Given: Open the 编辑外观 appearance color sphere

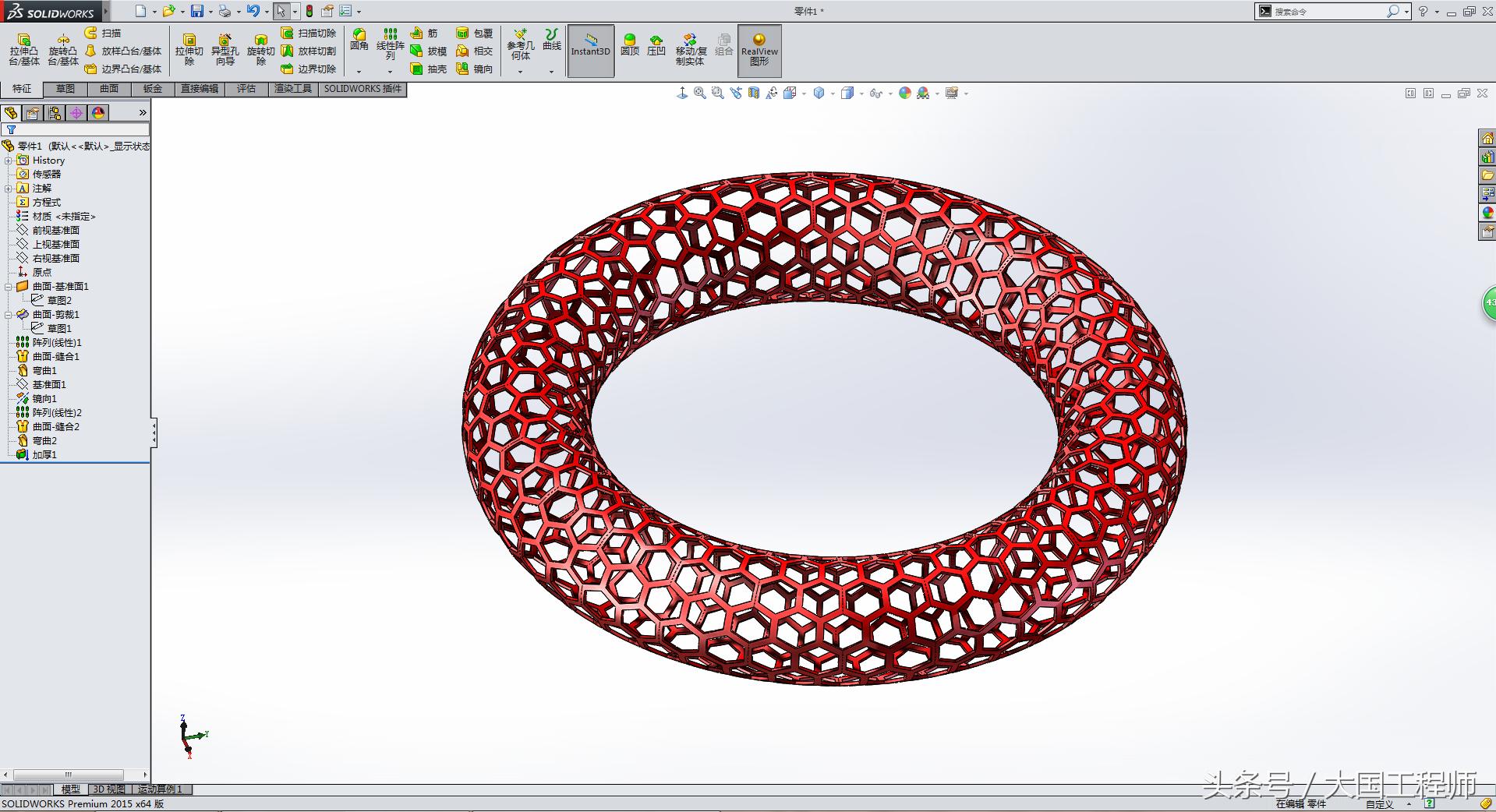Looking at the screenshot, I should [904, 93].
